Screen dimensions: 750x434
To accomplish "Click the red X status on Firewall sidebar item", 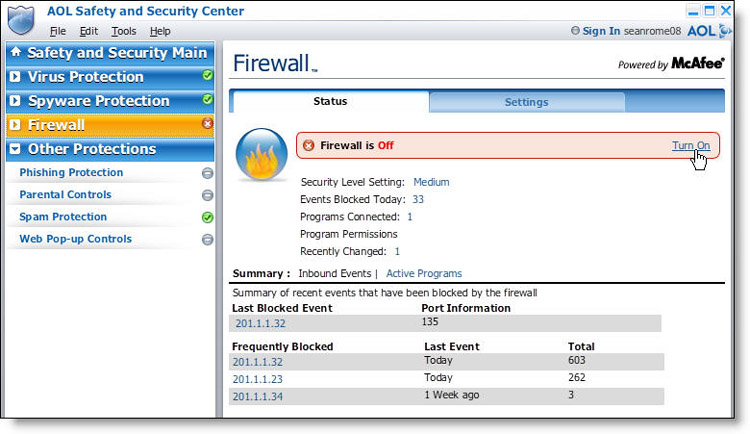I will pyautogui.click(x=207, y=123).
